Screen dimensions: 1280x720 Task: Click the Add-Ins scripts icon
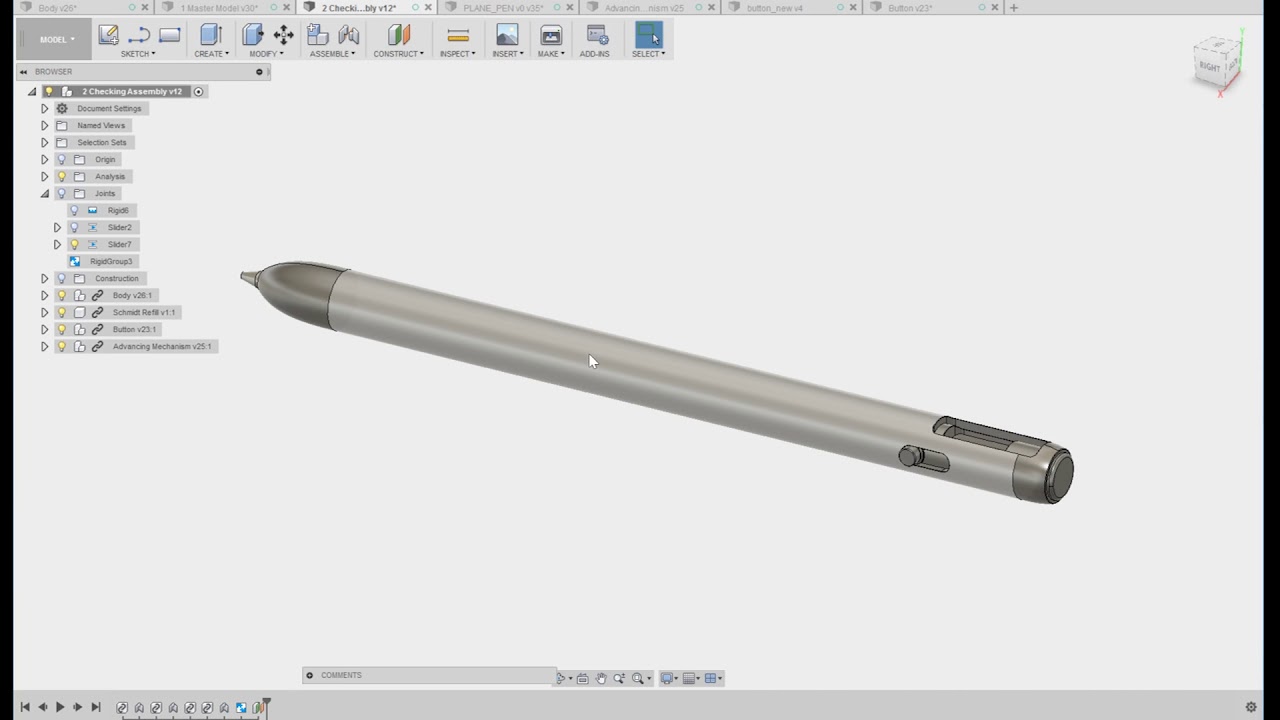[x=597, y=35]
